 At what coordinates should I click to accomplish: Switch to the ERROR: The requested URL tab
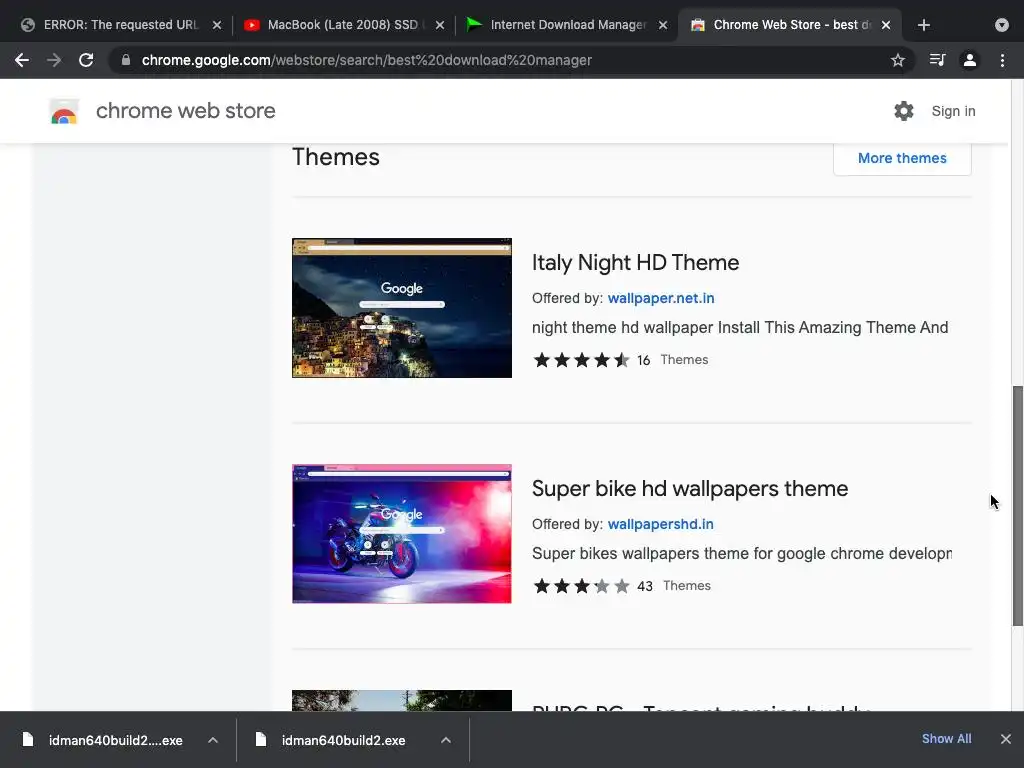tap(121, 25)
